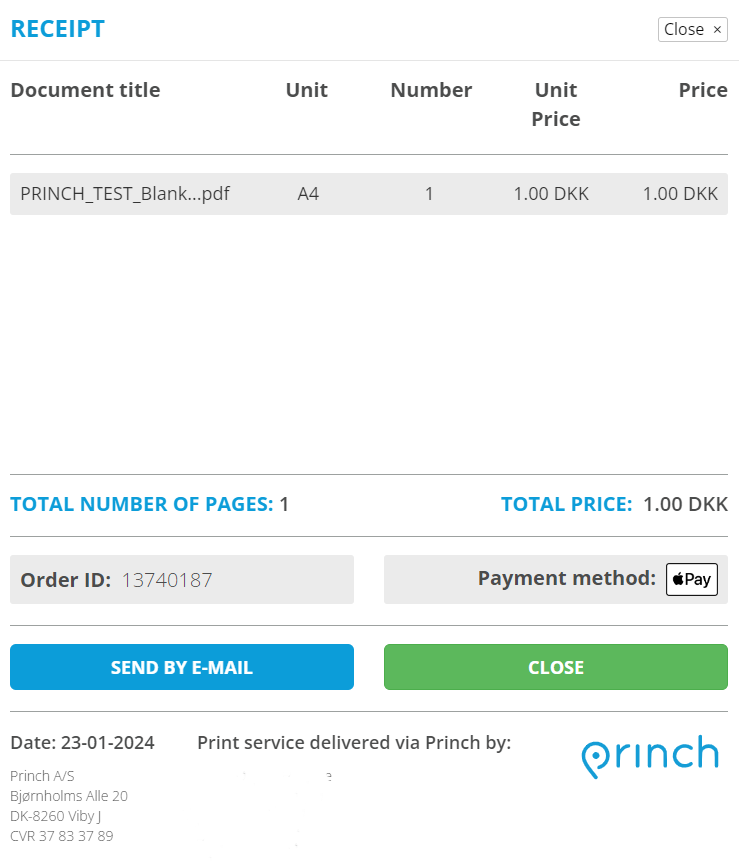
Task: Click the Date: 23-01-2024 text
Action: click(82, 743)
